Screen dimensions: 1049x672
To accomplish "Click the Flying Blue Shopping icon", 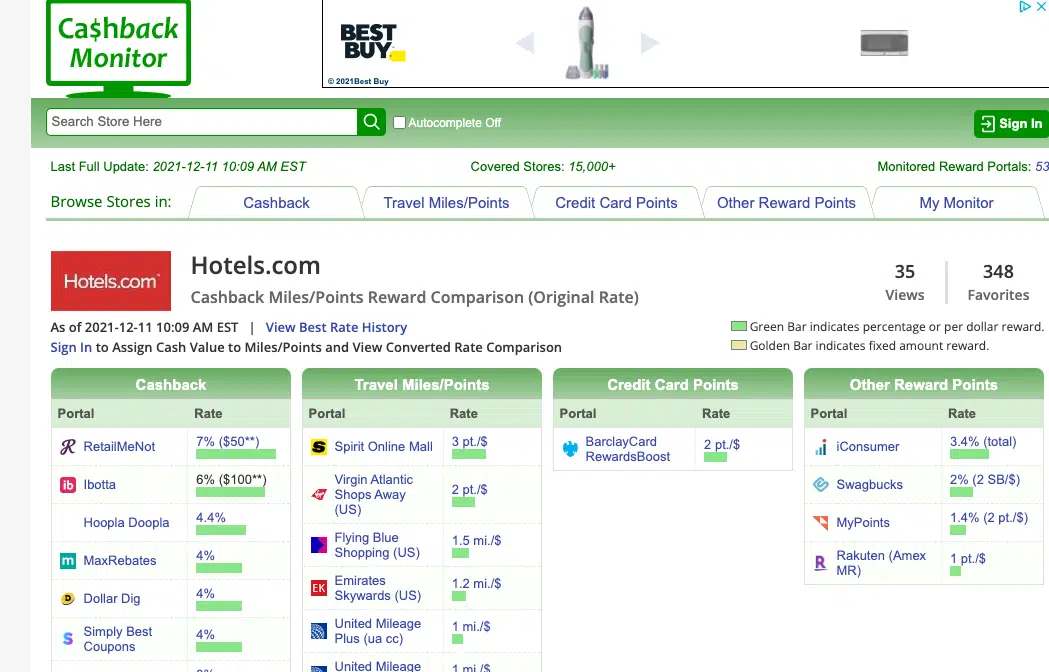I will tap(319, 545).
